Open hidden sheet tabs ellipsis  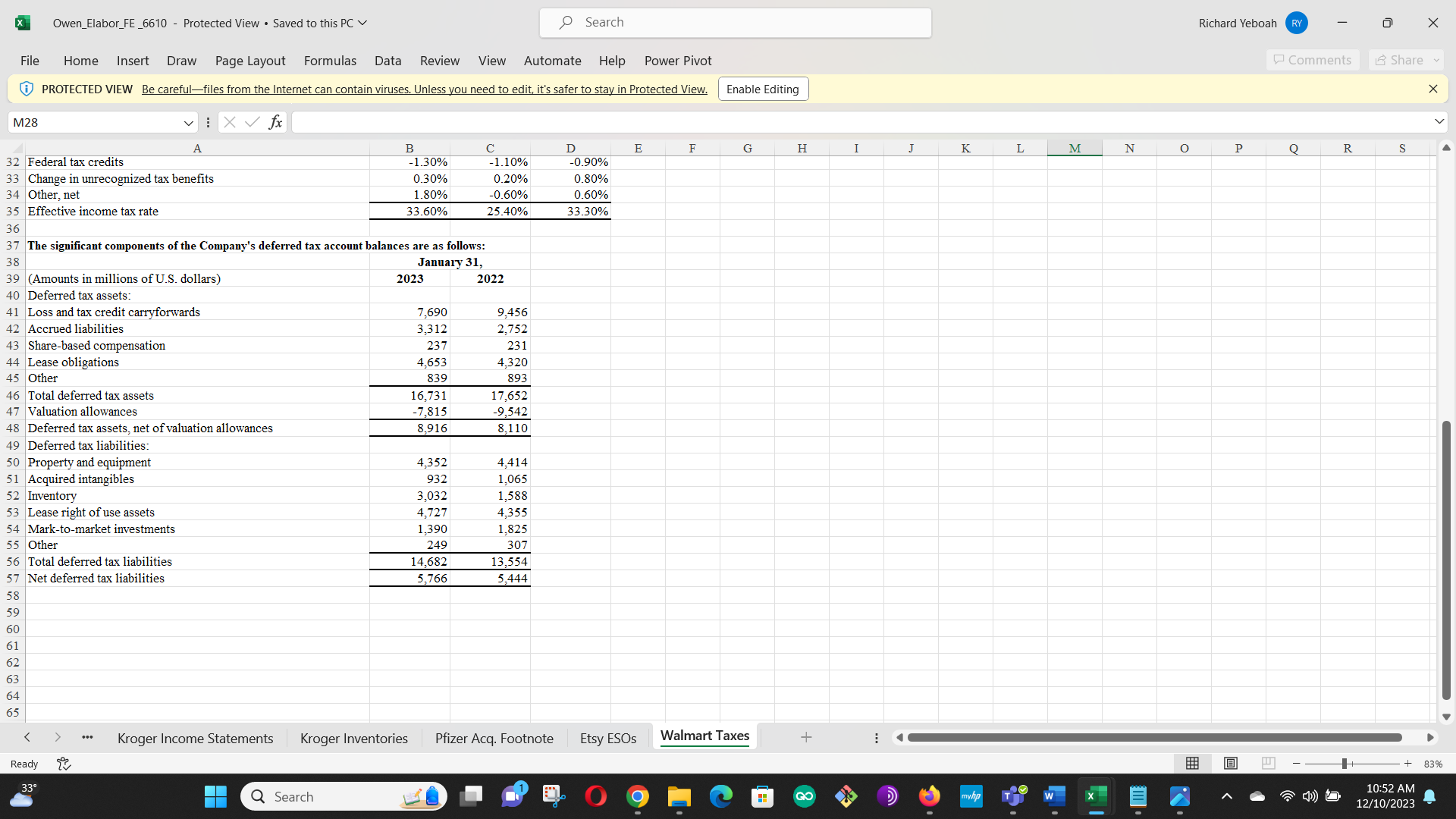(88, 737)
